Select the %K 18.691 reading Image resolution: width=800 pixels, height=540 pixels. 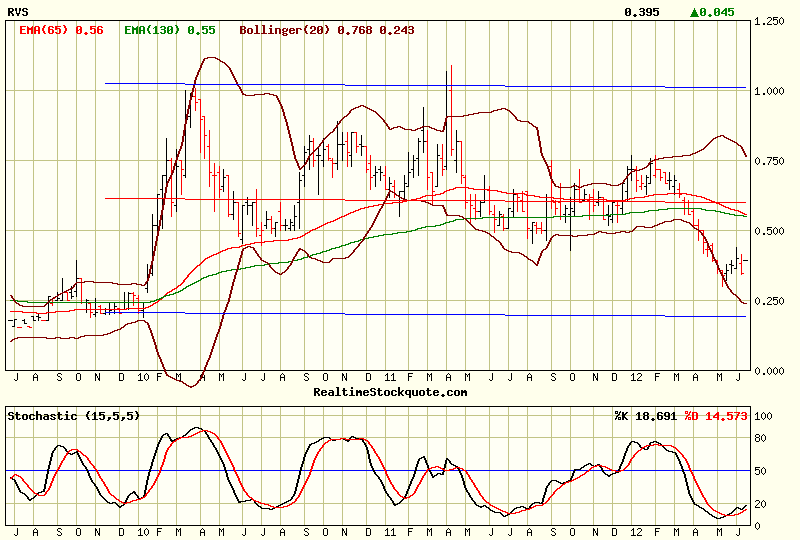[647, 415]
